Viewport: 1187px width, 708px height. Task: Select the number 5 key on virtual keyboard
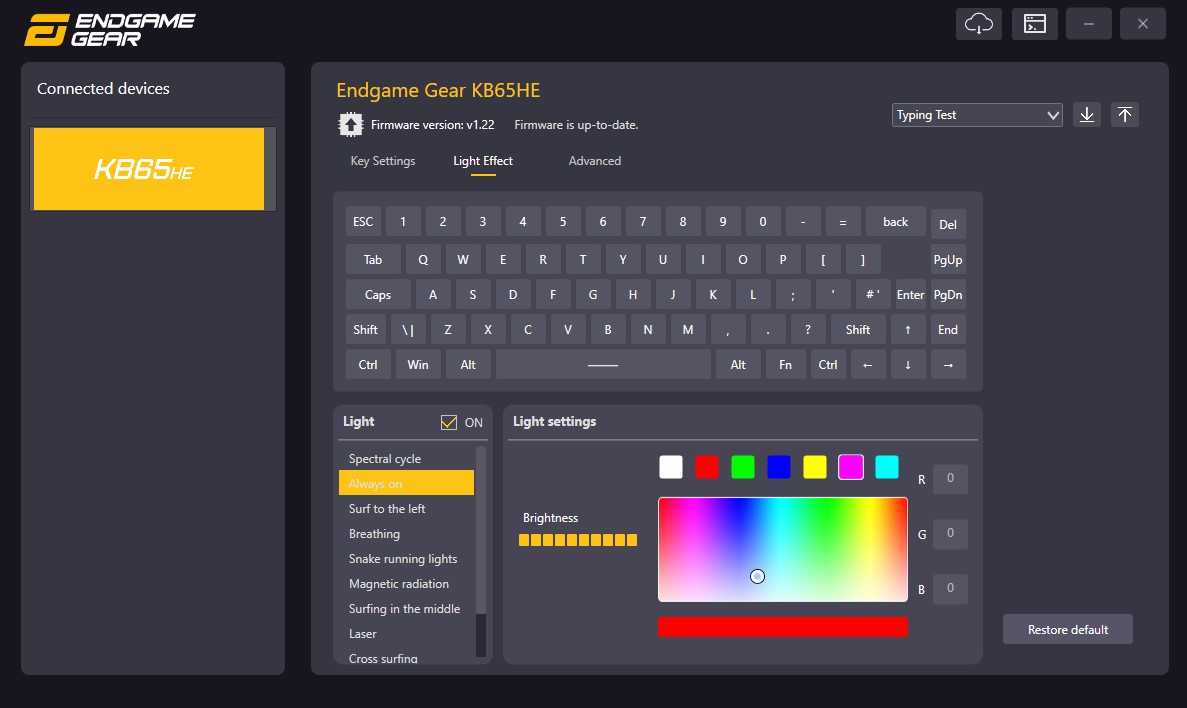[563, 221]
